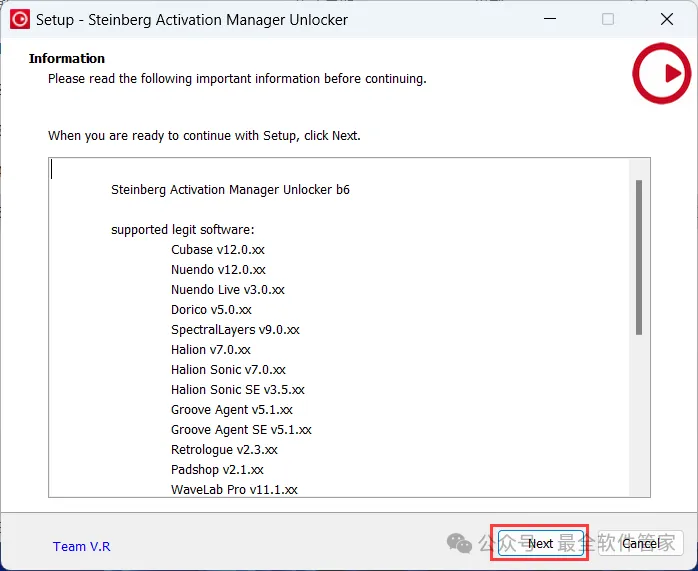This screenshot has height=571, width=698.
Task: Select the Dorico v5.0.xx line
Action: [x=211, y=310]
